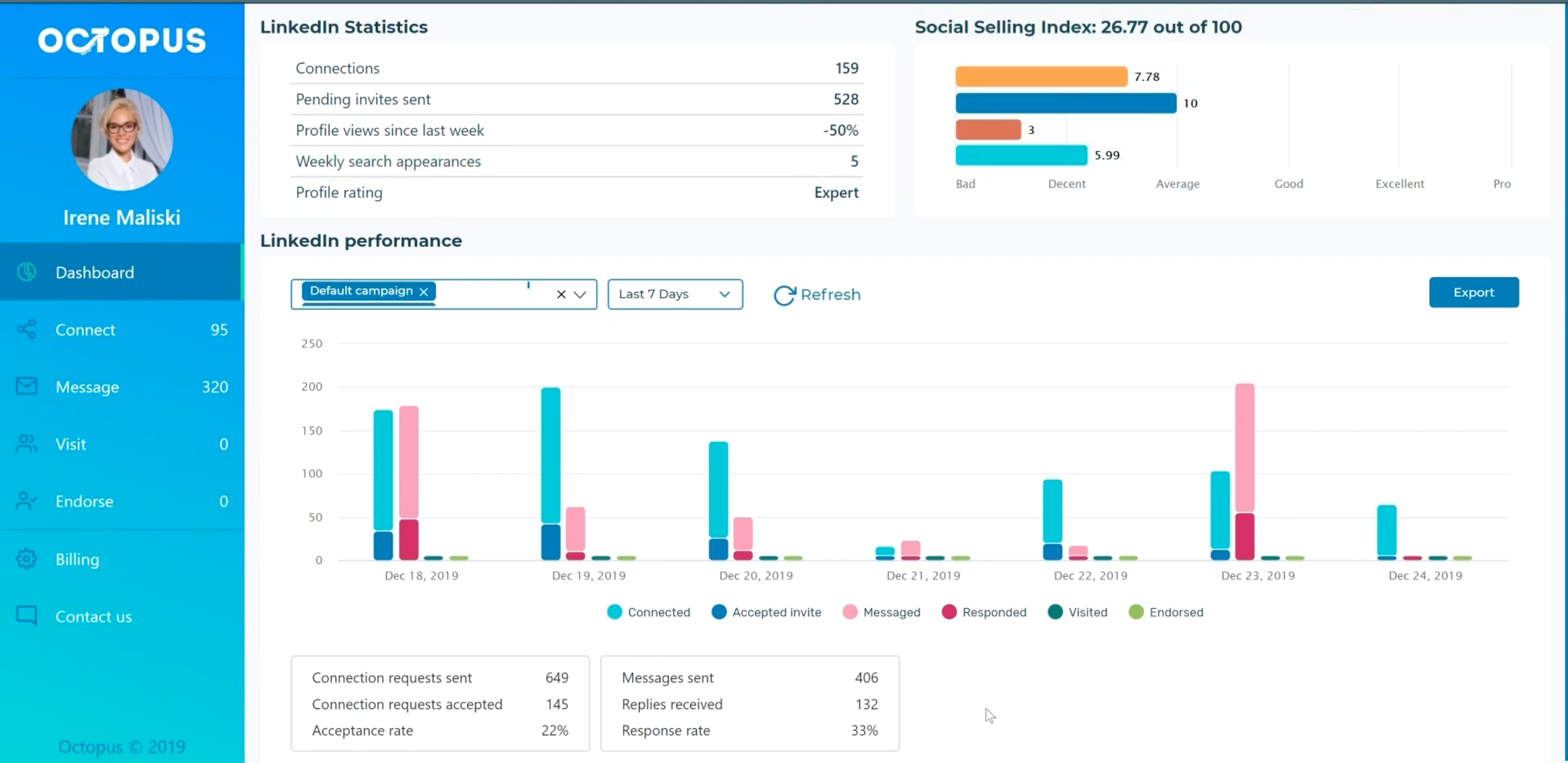Click the Visit people icon
The image size is (1568, 763).
[26, 444]
